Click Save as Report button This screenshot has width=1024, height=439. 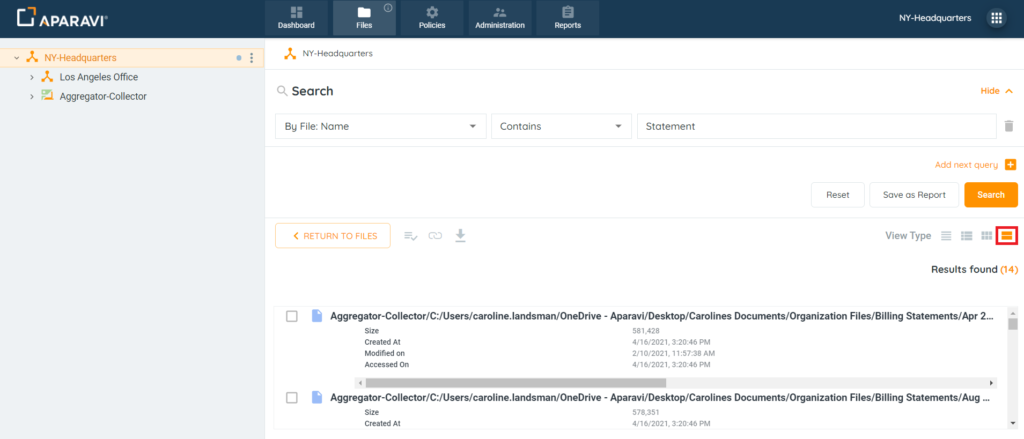[914, 195]
